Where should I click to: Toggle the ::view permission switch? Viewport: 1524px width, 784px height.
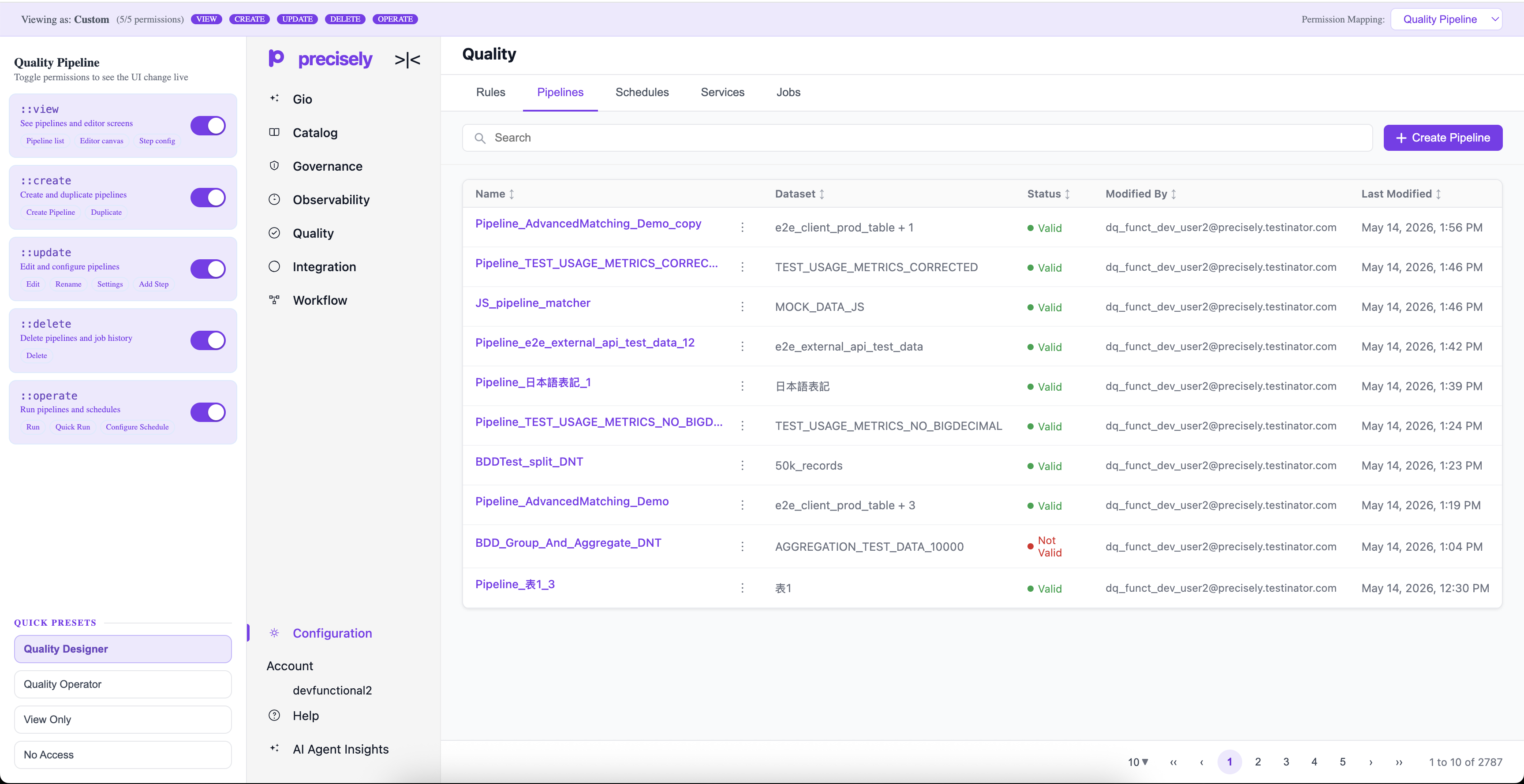click(x=208, y=125)
